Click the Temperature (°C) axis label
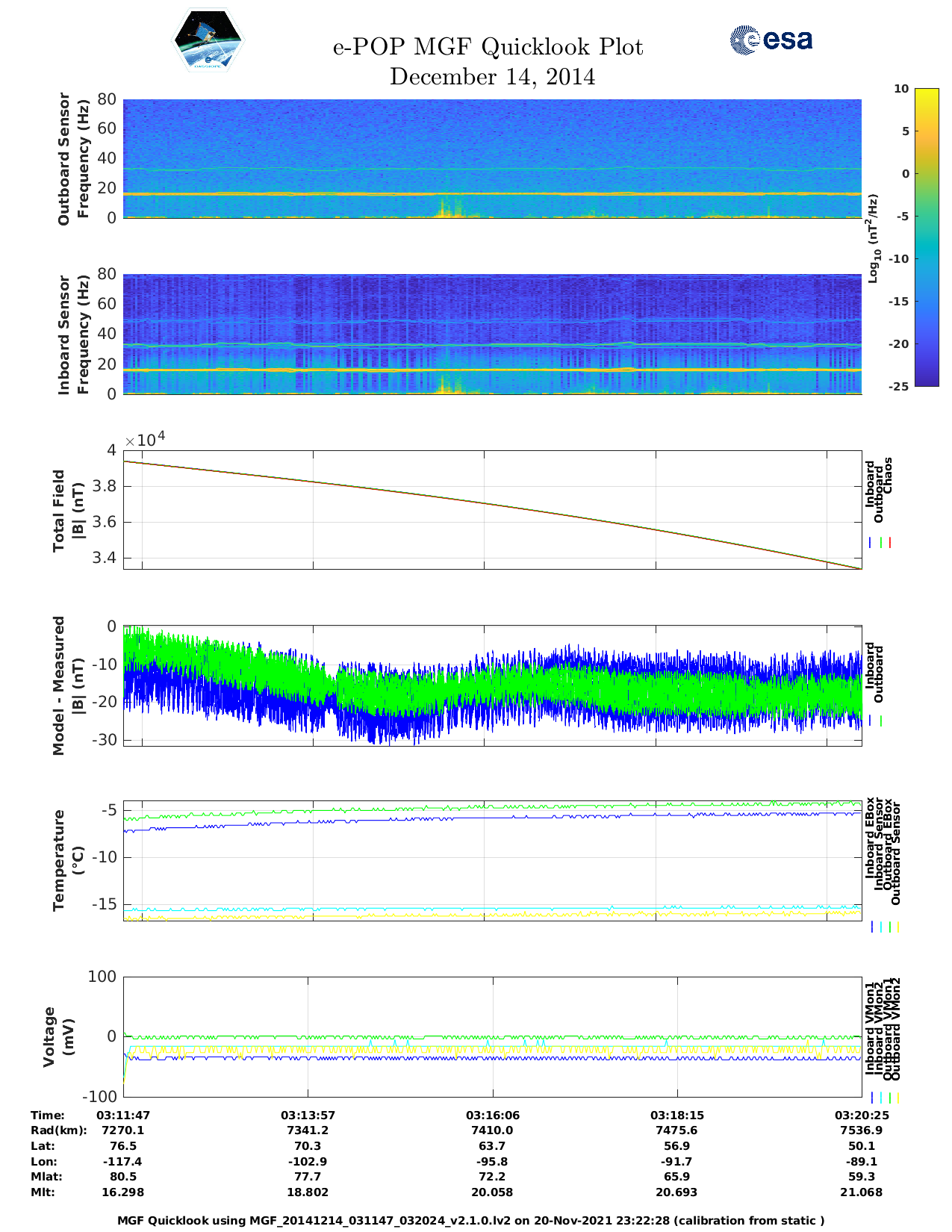This screenshot has width=952, height=1232. [69, 860]
